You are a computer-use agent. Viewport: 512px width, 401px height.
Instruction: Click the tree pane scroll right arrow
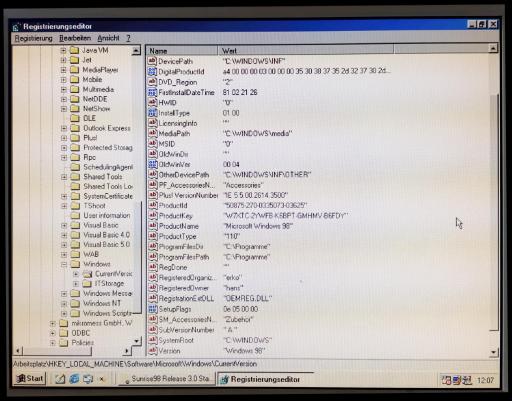127,351
